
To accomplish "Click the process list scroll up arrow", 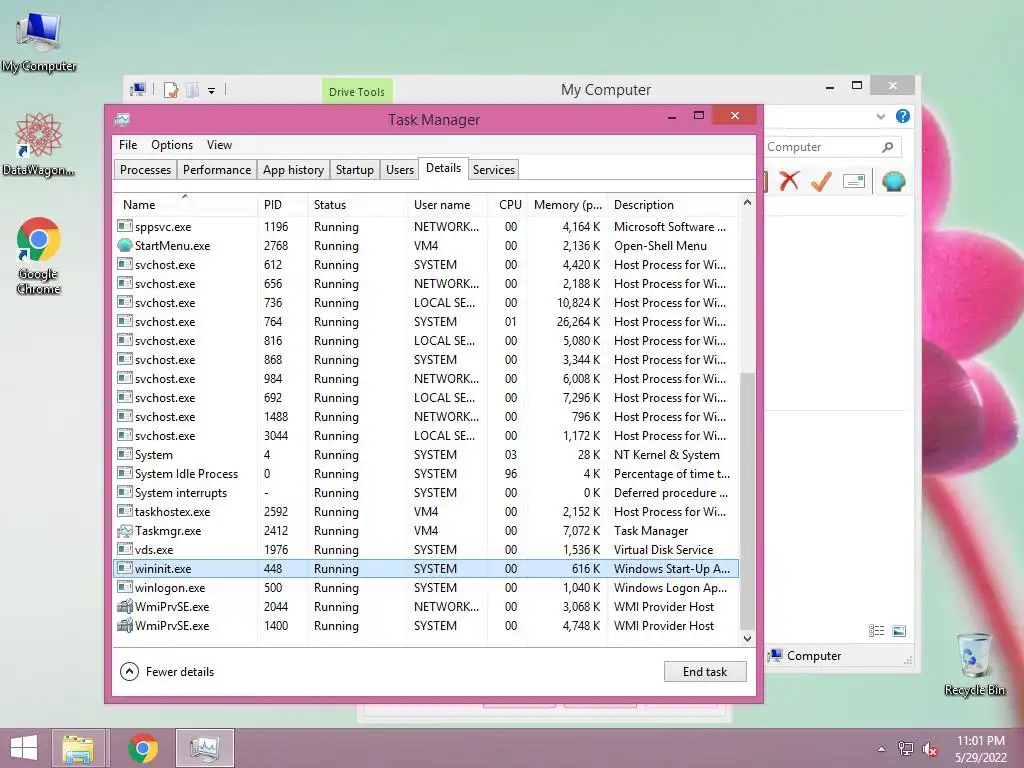I will [x=747, y=203].
